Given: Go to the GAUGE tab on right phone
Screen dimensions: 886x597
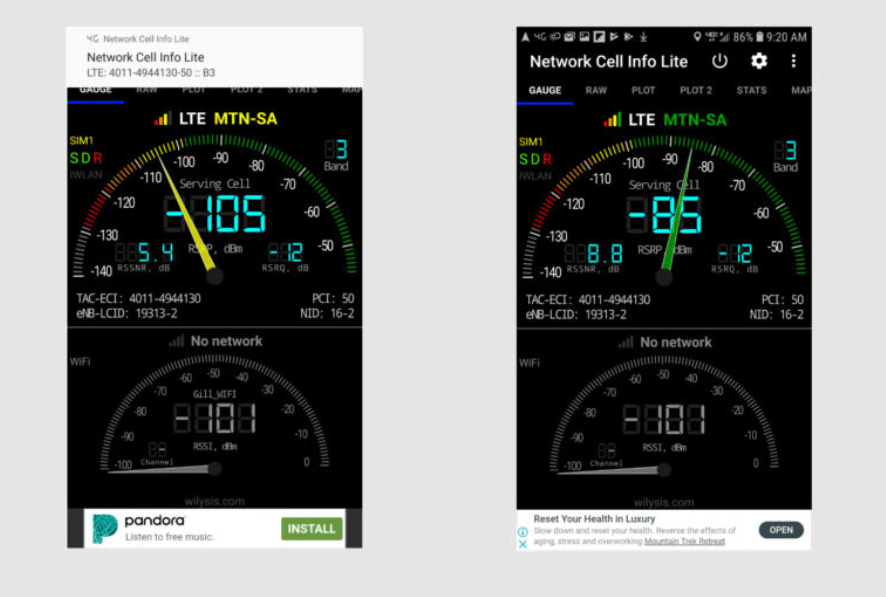Looking at the screenshot, I should (x=545, y=90).
